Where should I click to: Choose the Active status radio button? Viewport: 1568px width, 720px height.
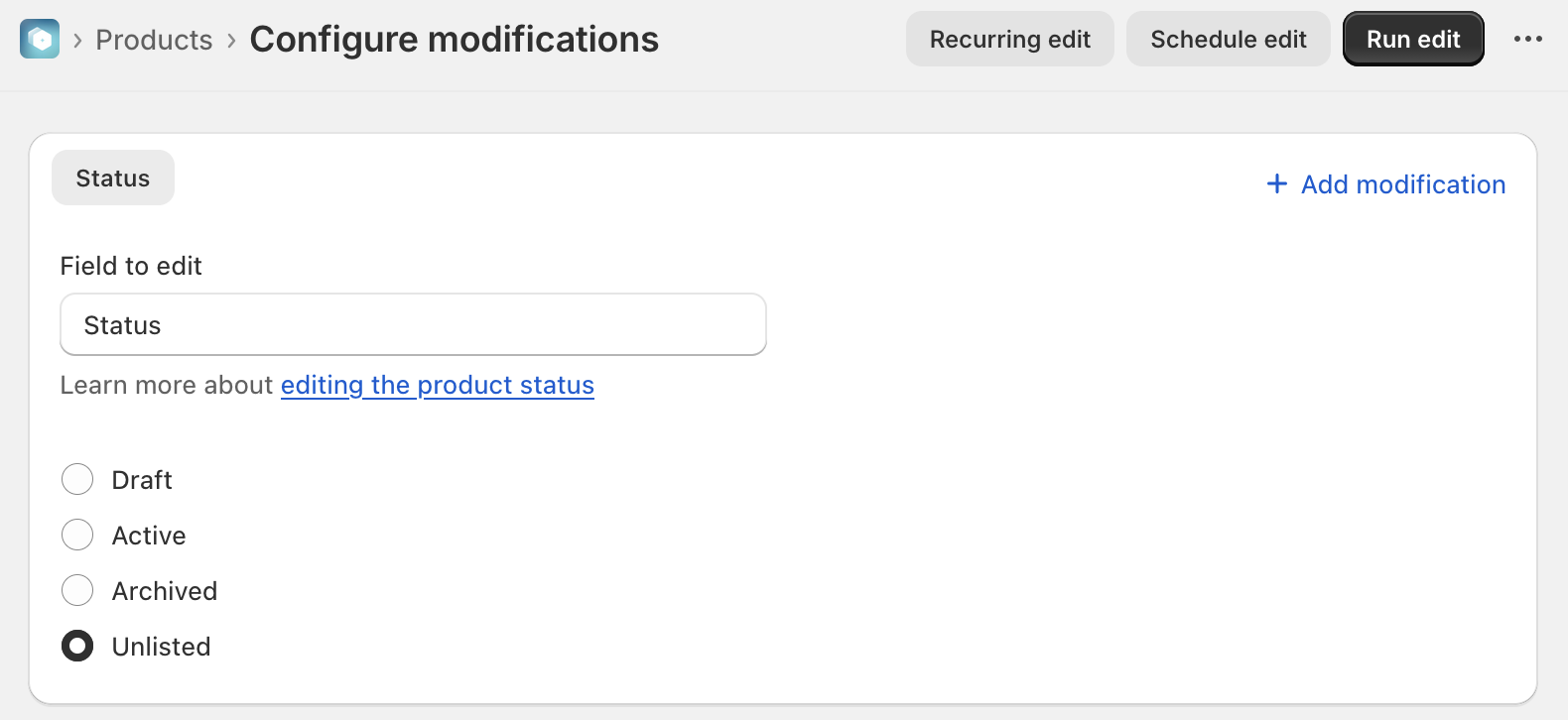(x=77, y=536)
